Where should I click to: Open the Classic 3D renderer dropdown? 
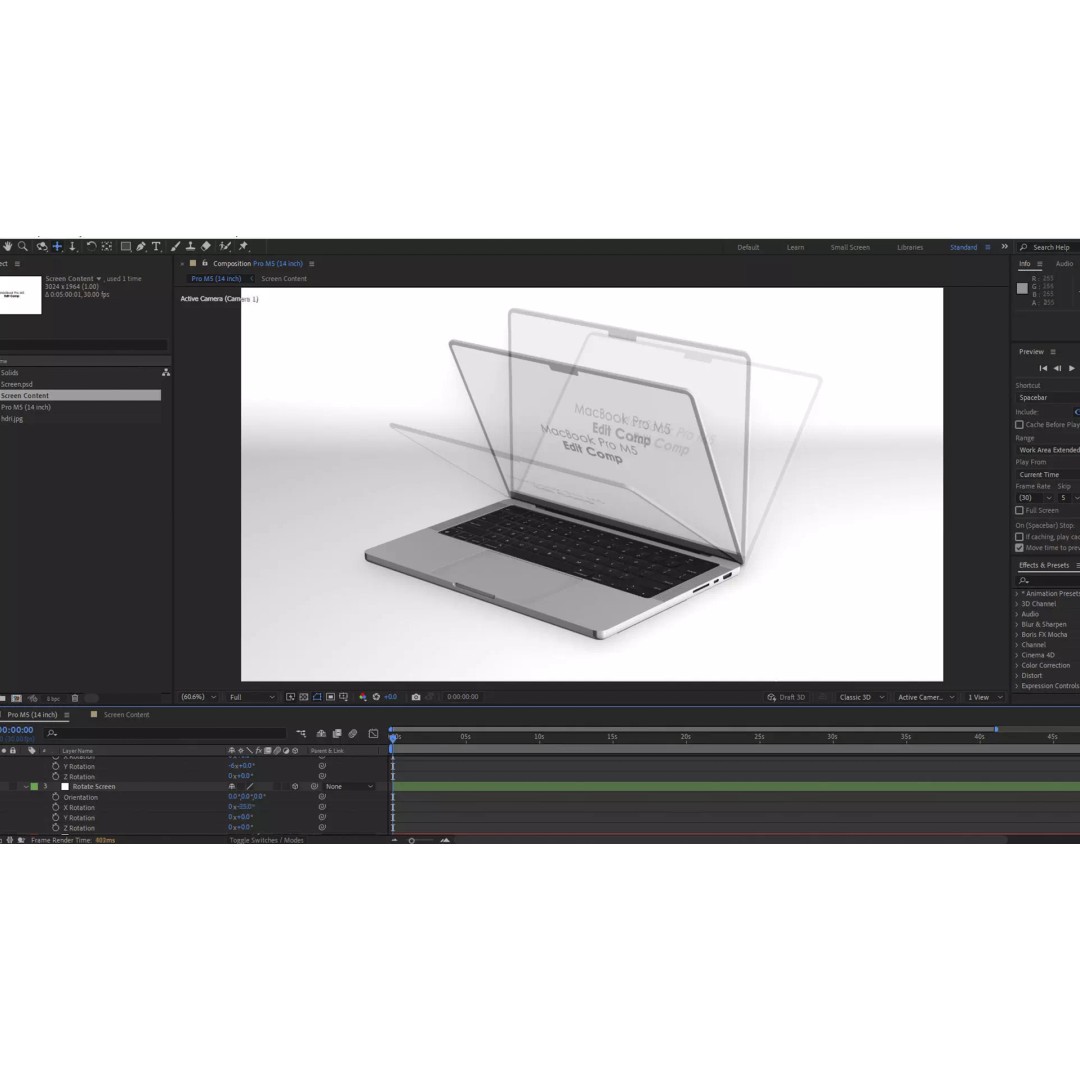862,697
